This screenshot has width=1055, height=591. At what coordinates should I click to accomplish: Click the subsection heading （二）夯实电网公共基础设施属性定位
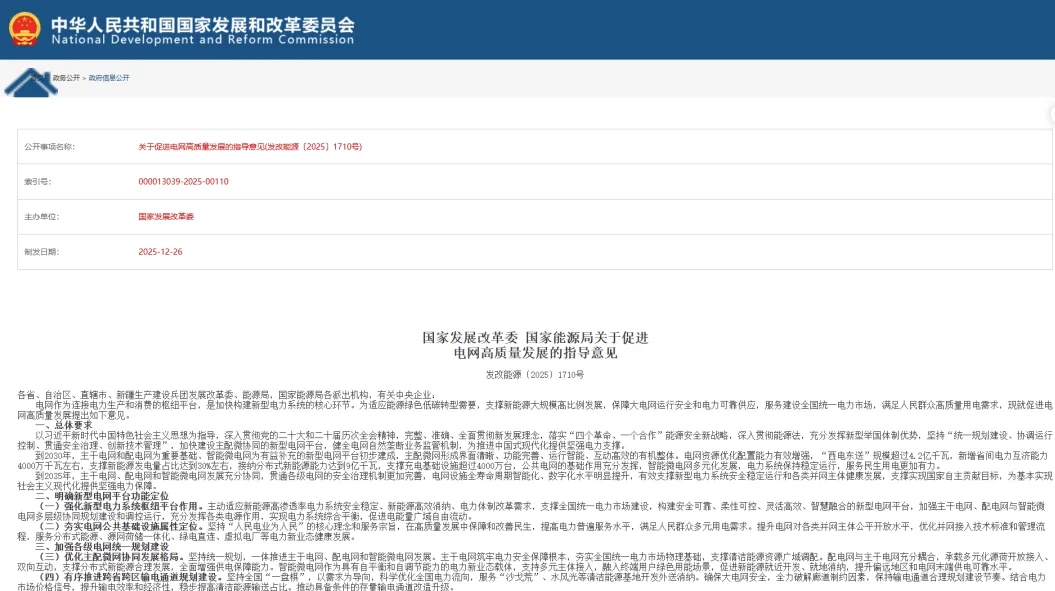[121, 526]
